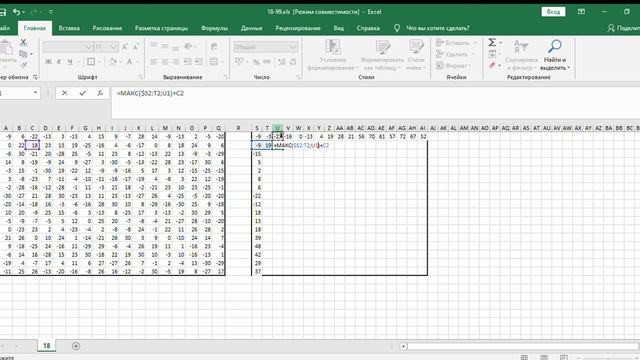Click the ribbon display options icon
This screenshot has width=640, height=360.
581,11
